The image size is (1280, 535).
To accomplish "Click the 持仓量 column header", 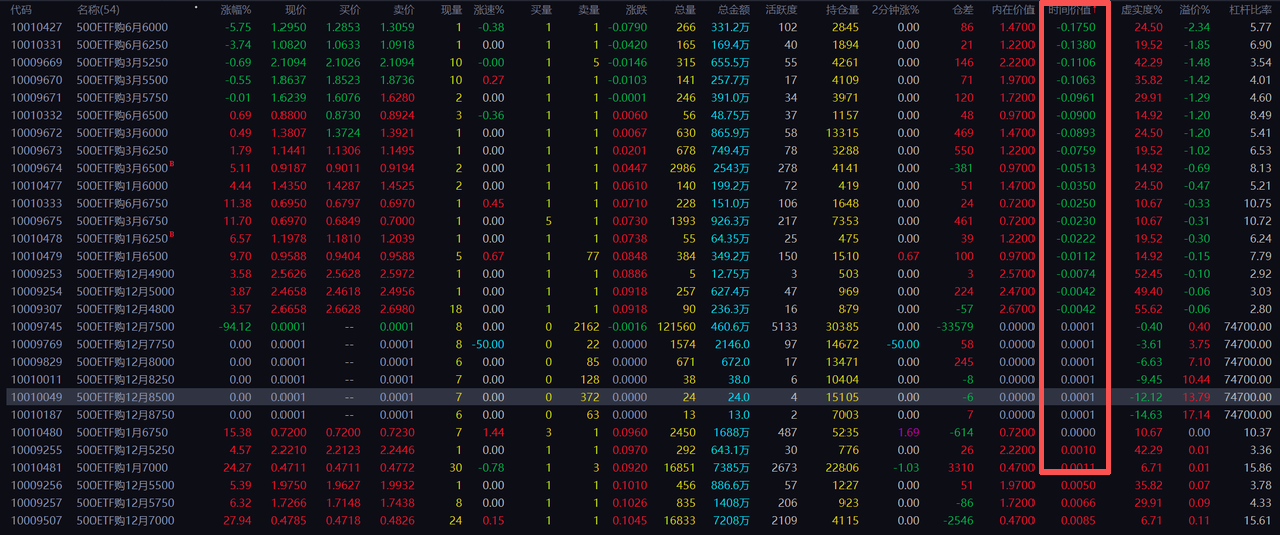I will click(x=841, y=9).
